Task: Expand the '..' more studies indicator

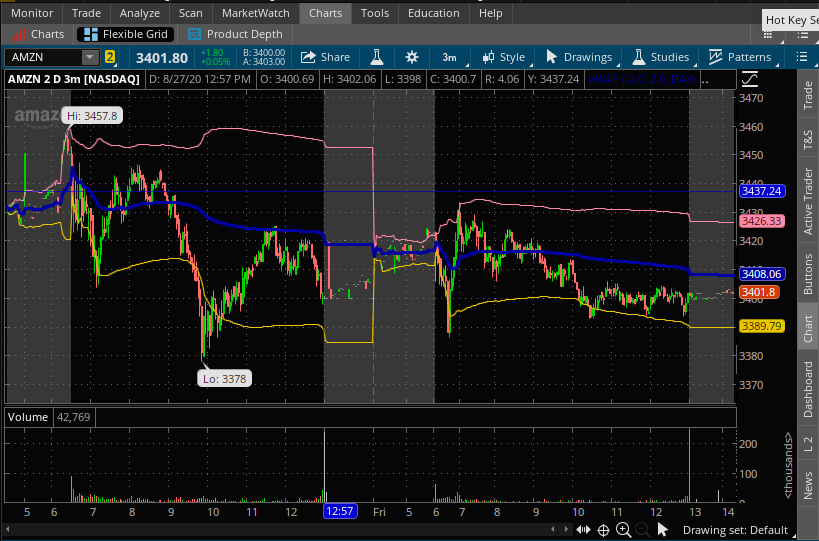Action: [x=705, y=79]
